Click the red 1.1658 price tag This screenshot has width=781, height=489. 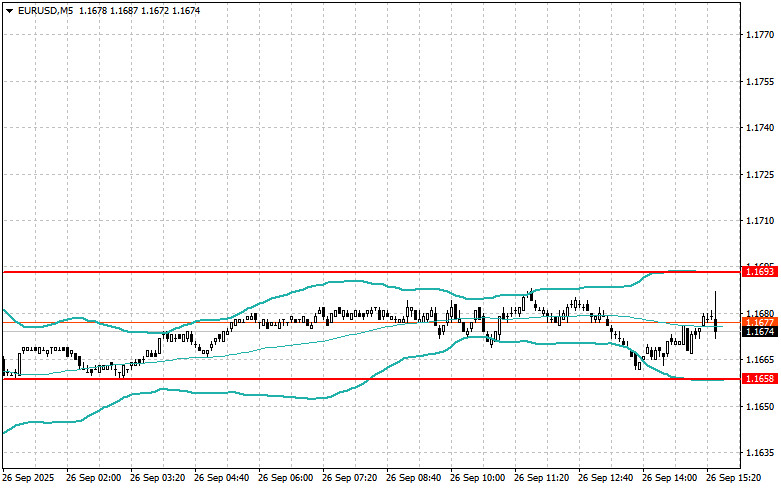760,379
